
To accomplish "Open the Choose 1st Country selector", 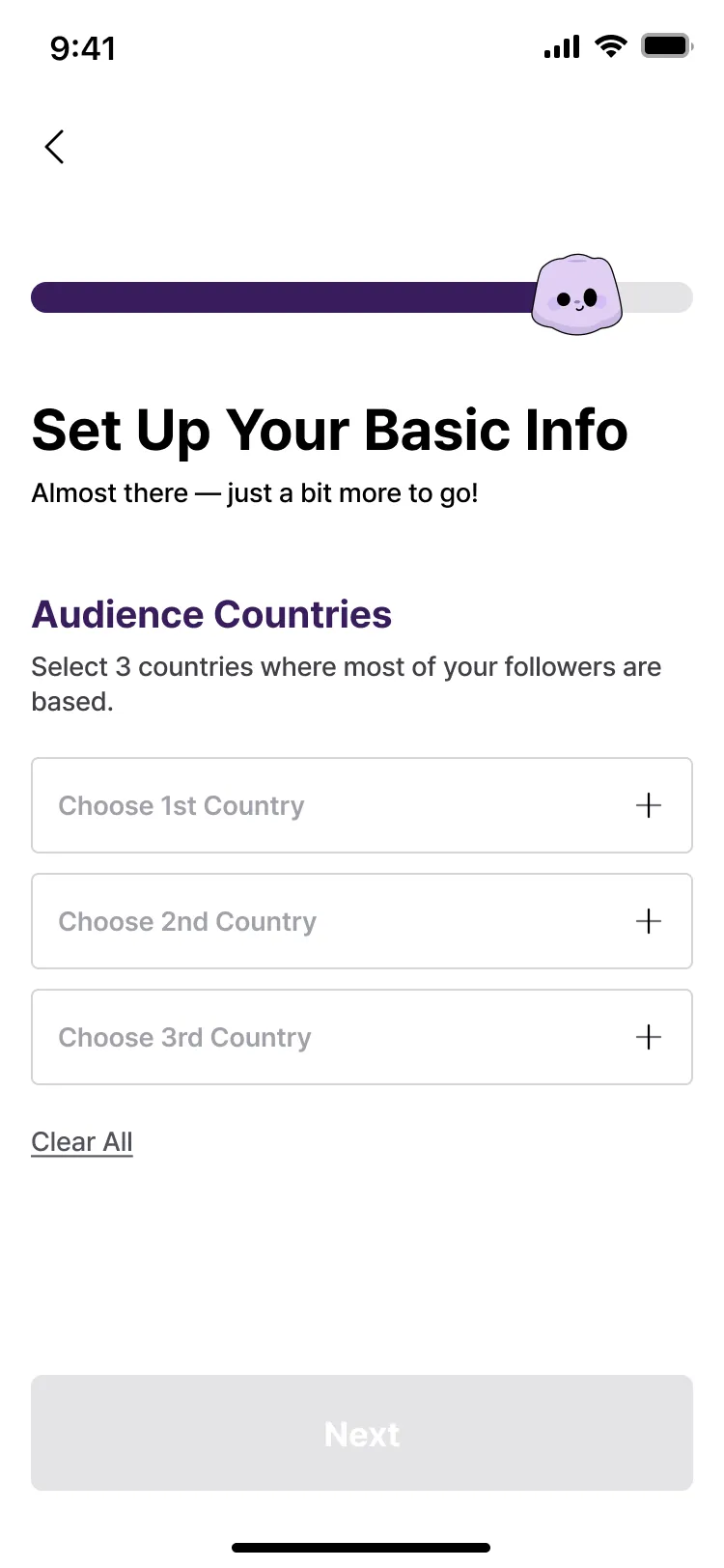I will coord(328,805).
